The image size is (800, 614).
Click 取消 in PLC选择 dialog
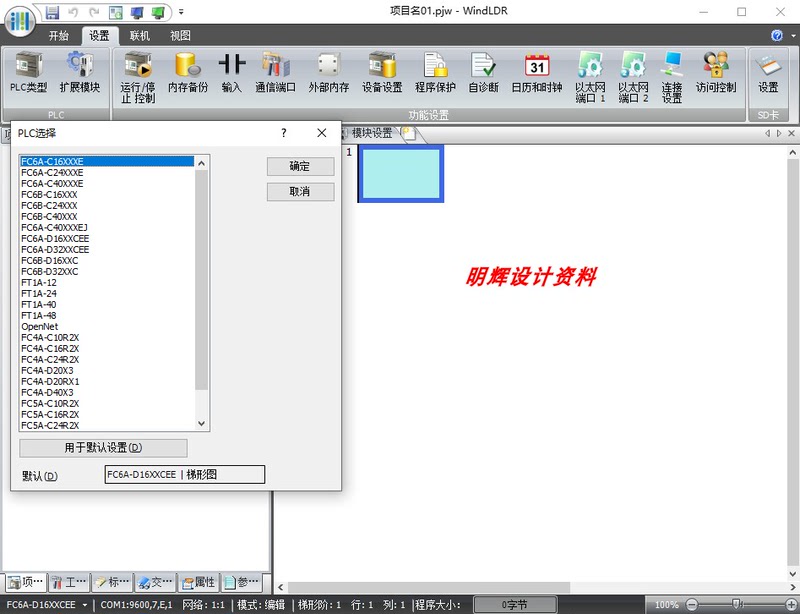tap(300, 191)
